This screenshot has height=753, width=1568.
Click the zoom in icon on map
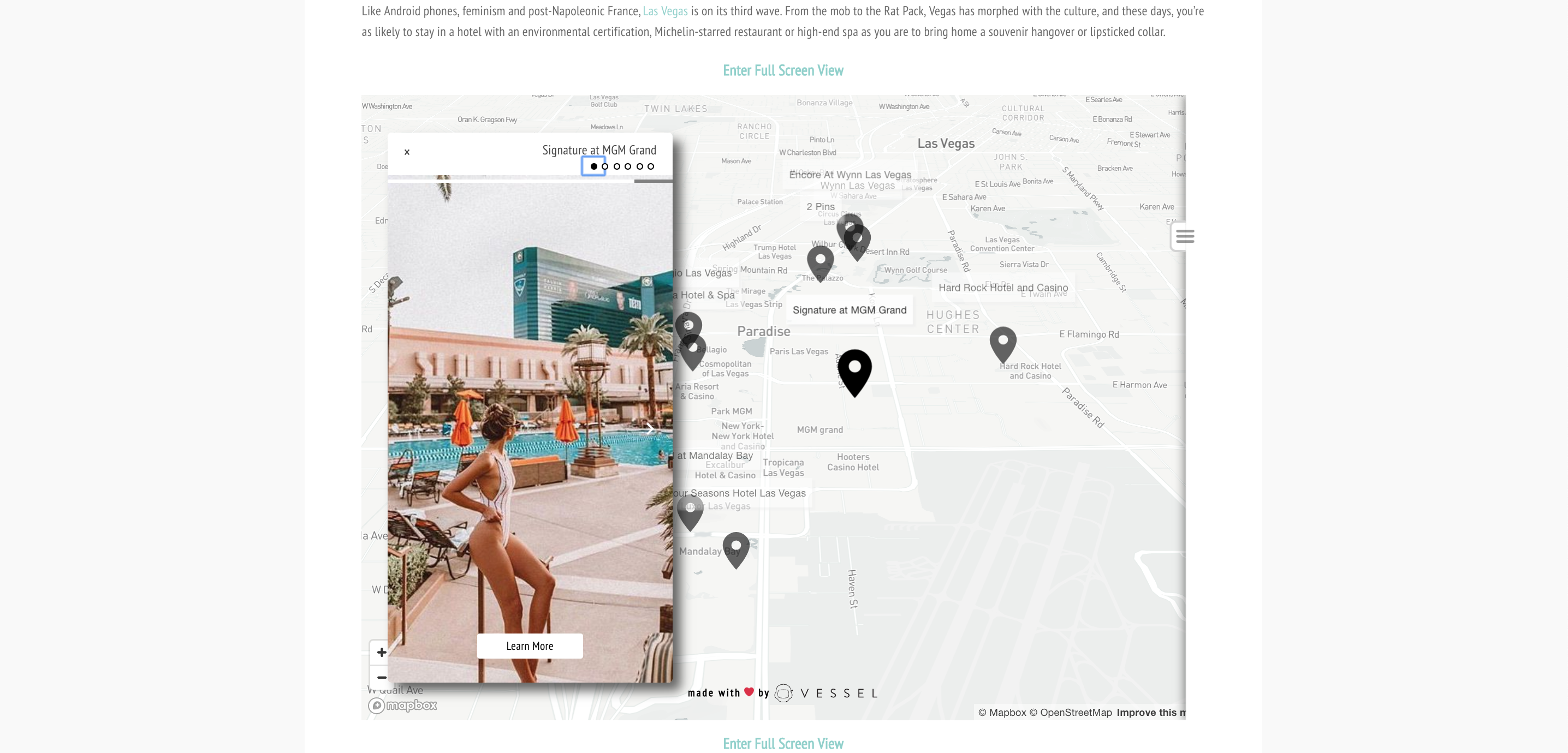click(x=382, y=652)
